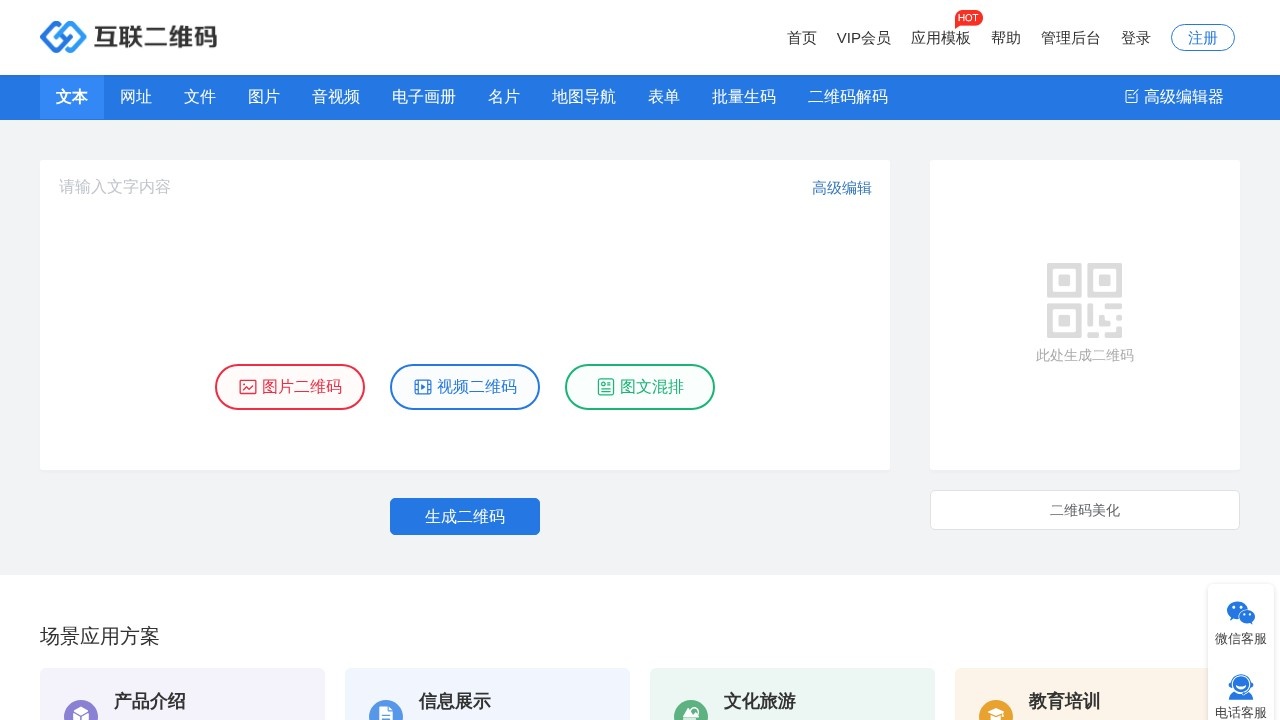Click the QR code placeholder icon
Image resolution: width=1280 pixels, height=720 pixels.
pos(1085,300)
